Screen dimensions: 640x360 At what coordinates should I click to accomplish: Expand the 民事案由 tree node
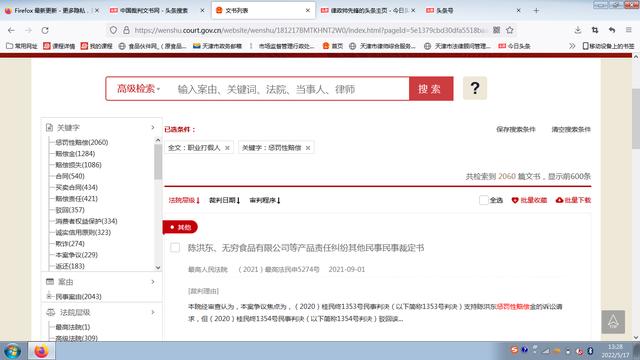(x=49, y=296)
